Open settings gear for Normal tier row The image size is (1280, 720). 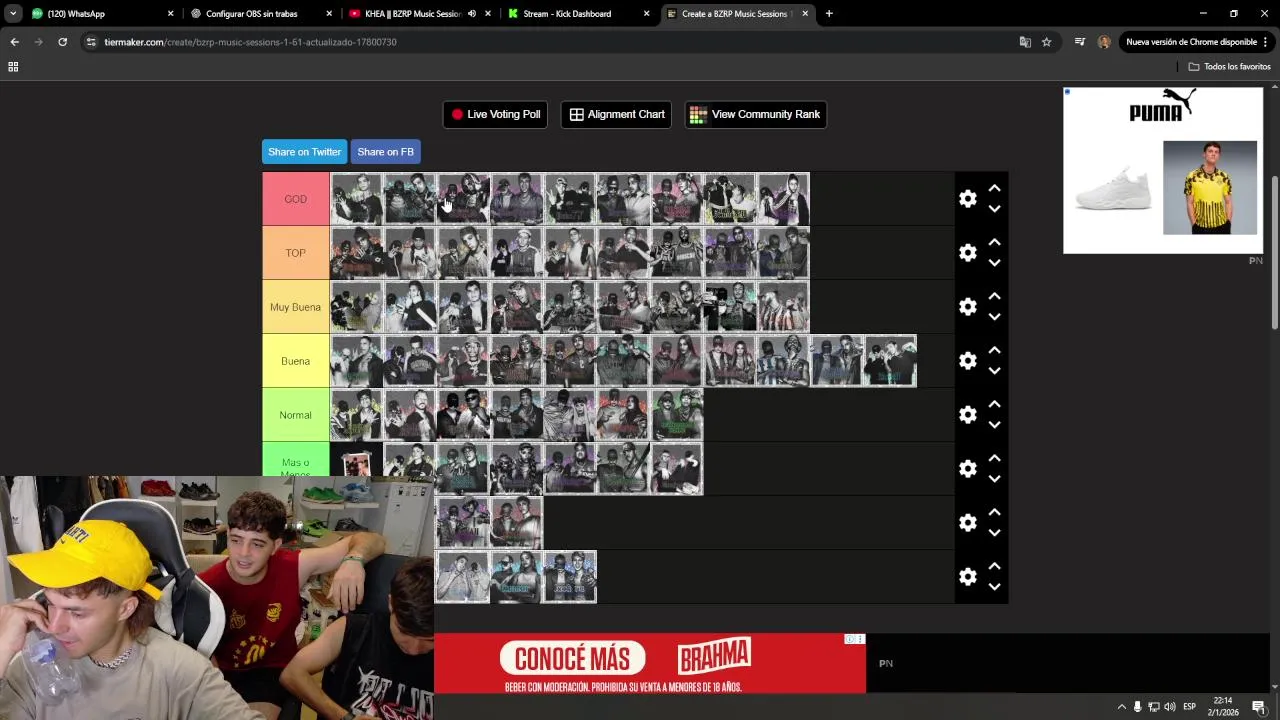(967, 415)
